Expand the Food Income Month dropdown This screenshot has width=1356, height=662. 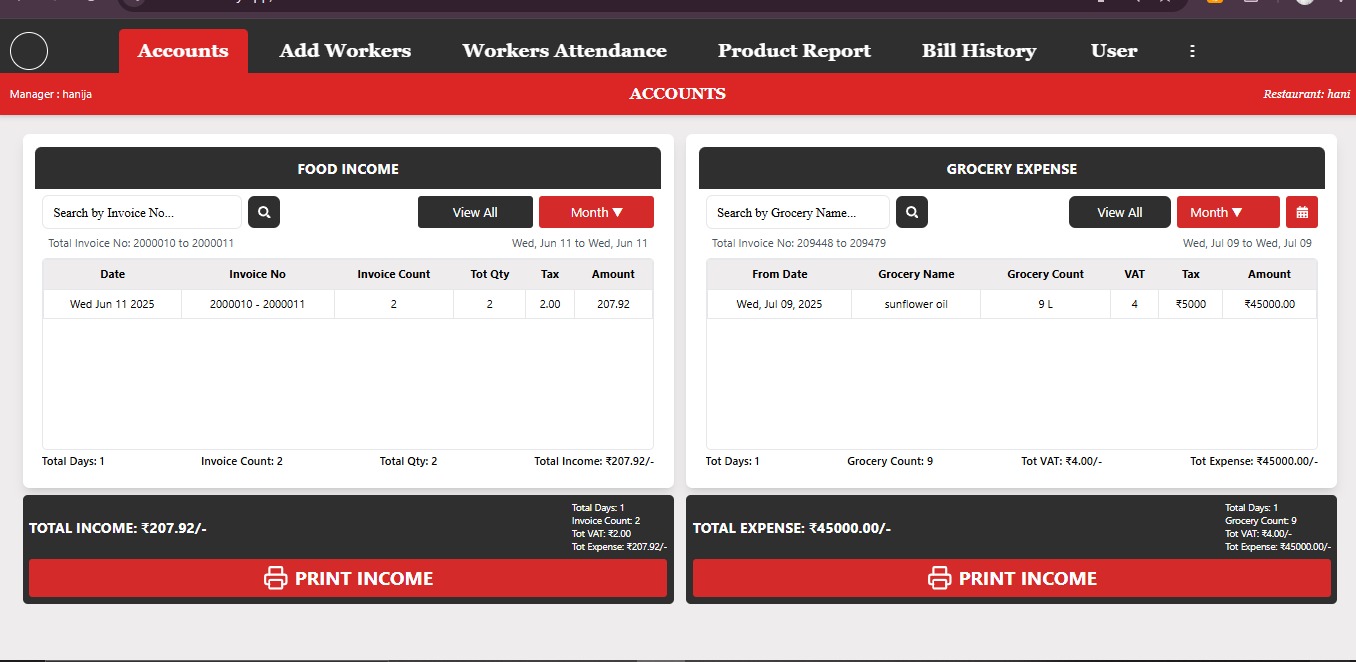[x=596, y=212]
